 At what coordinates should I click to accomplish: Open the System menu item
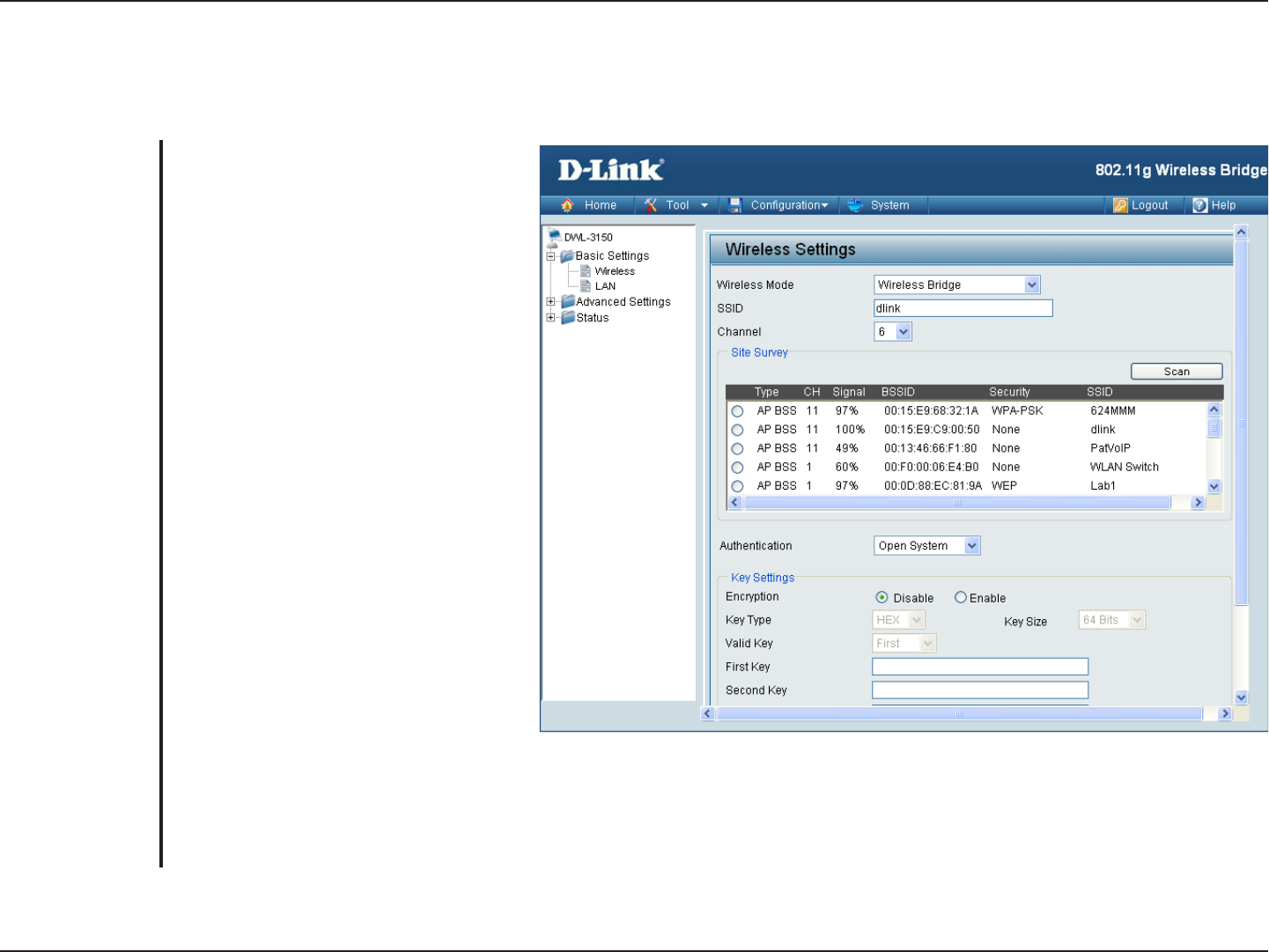[889, 205]
